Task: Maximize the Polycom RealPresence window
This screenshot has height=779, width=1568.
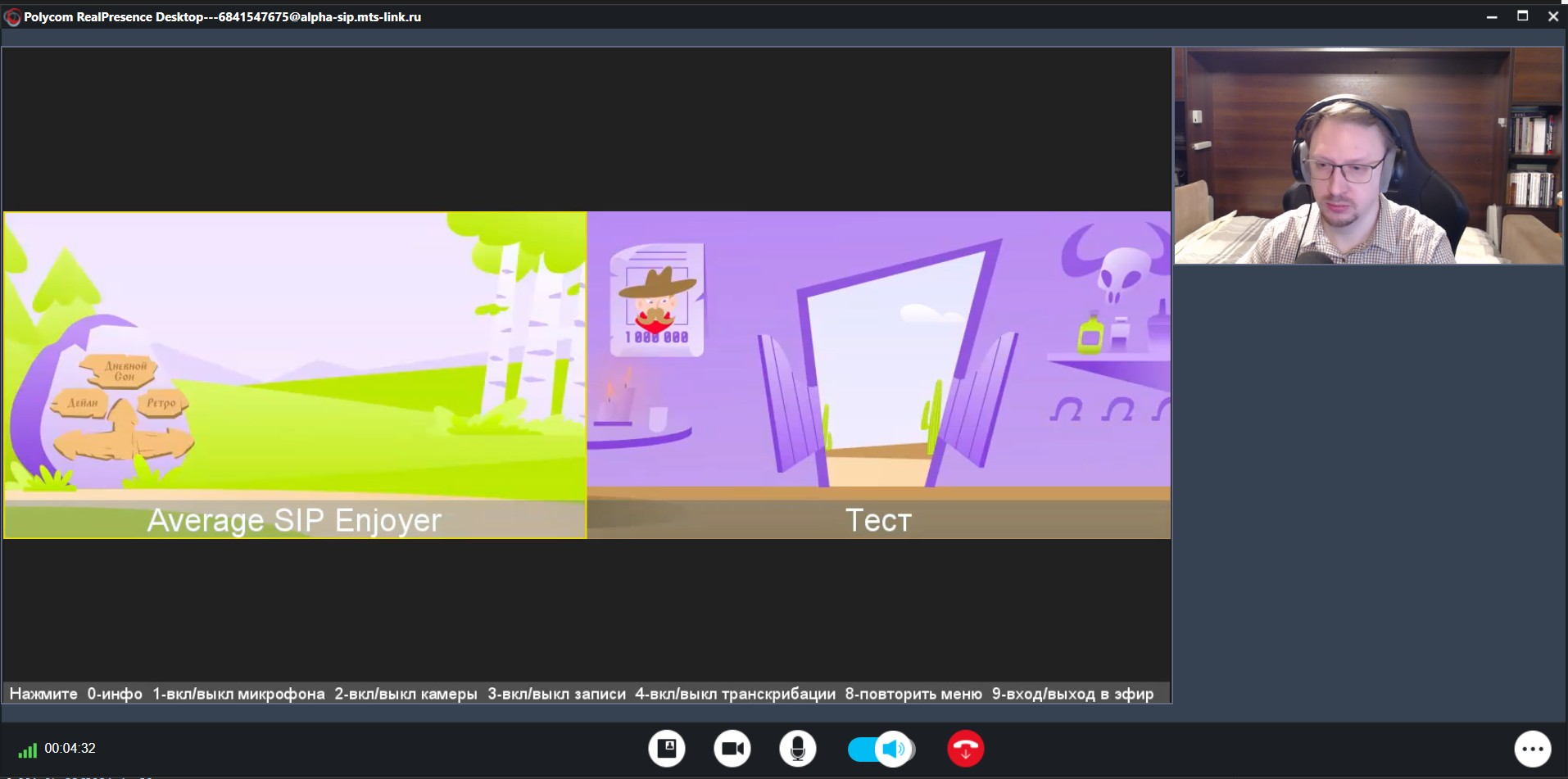Action: (1522, 16)
